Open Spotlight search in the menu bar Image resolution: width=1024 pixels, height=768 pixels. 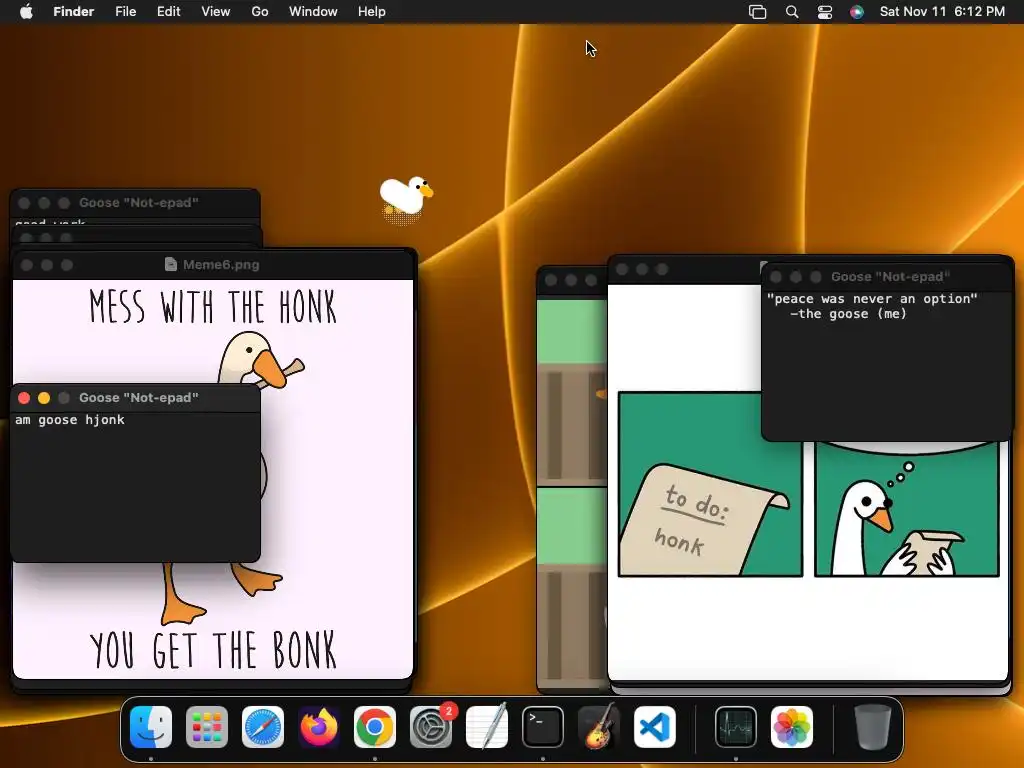tap(792, 12)
